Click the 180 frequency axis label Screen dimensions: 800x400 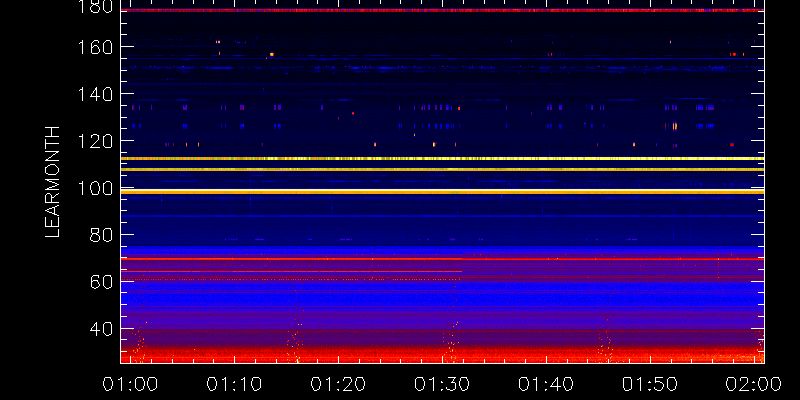point(97,7)
